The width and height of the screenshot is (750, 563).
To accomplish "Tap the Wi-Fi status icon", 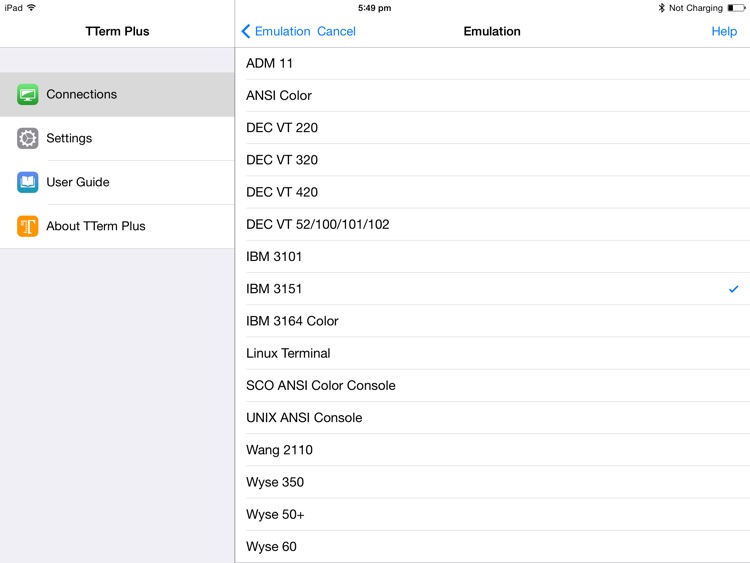I will click(x=32, y=8).
